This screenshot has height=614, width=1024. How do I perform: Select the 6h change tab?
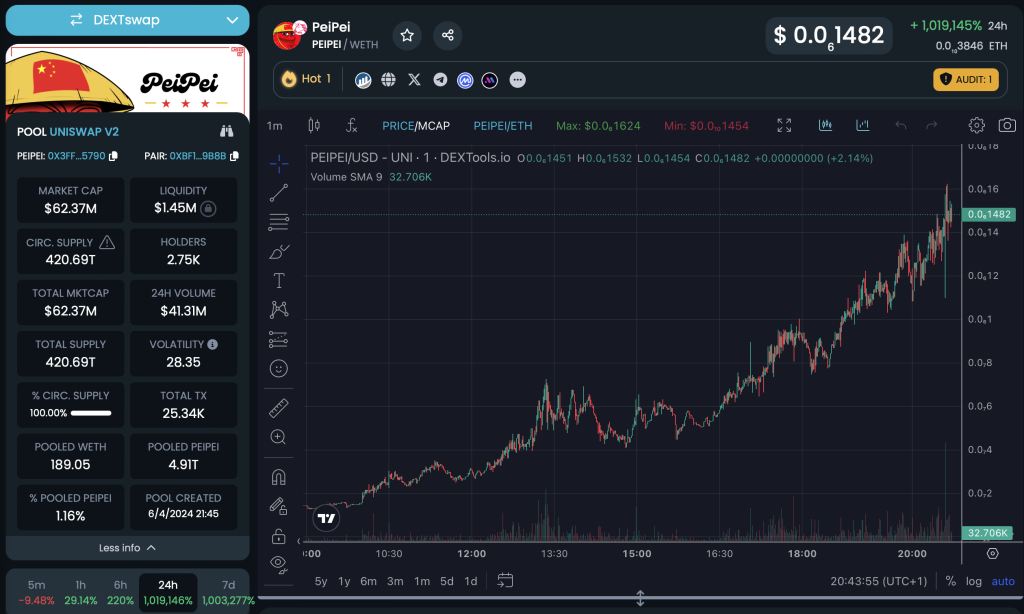click(120, 592)
